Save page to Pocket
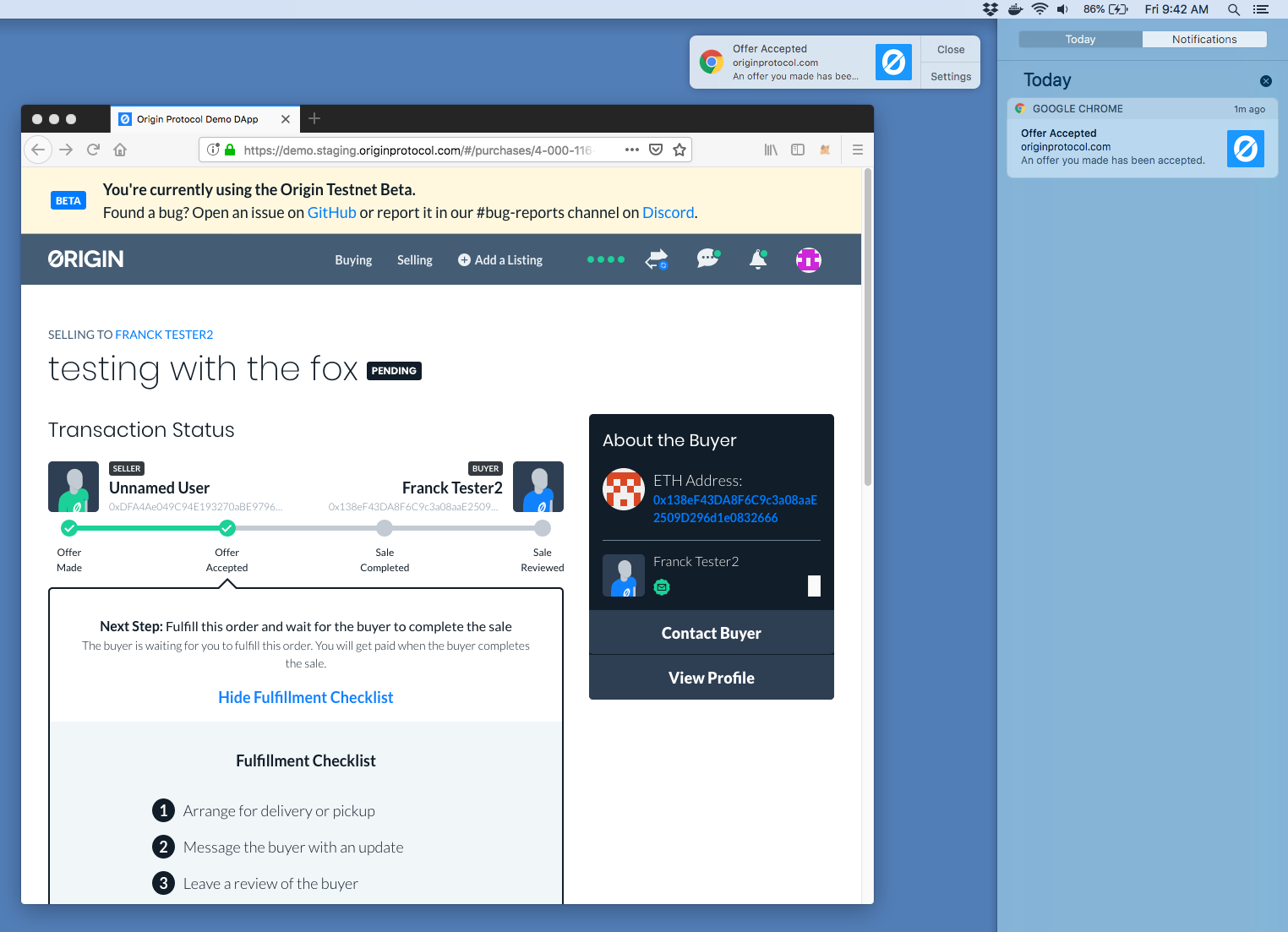The width and height of the screenshot is (1288, 932). point(656,150)
